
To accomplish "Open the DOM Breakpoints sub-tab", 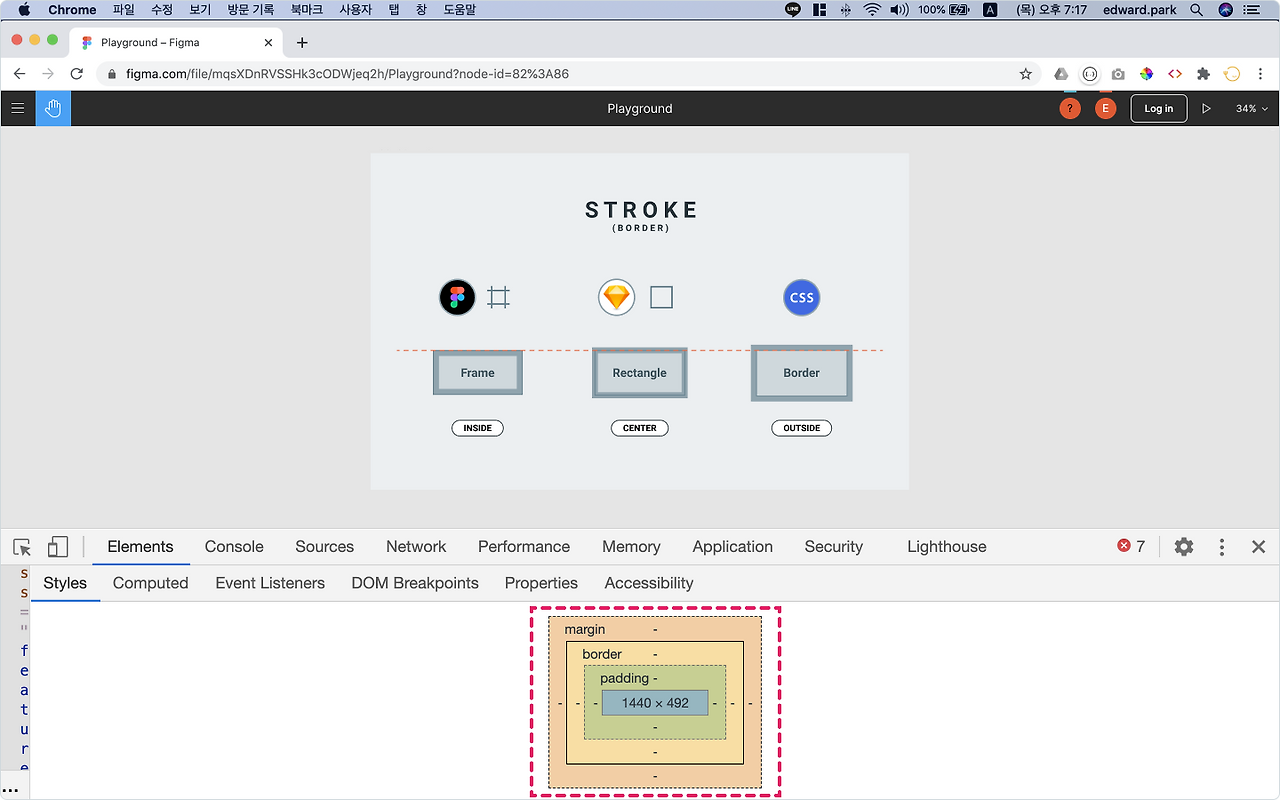I will click(x=415, y=583).
